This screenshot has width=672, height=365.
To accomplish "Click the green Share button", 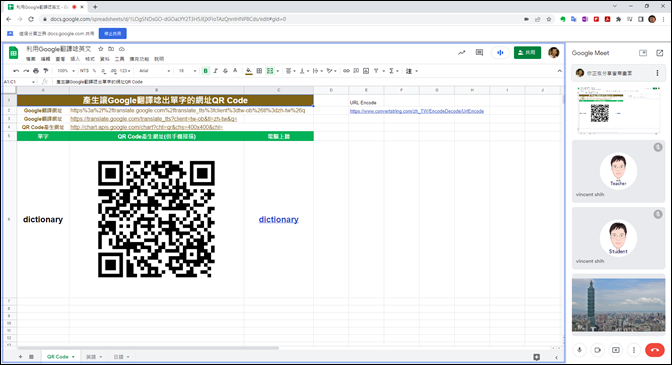I will pyautogui.click(x=527, y=53).
